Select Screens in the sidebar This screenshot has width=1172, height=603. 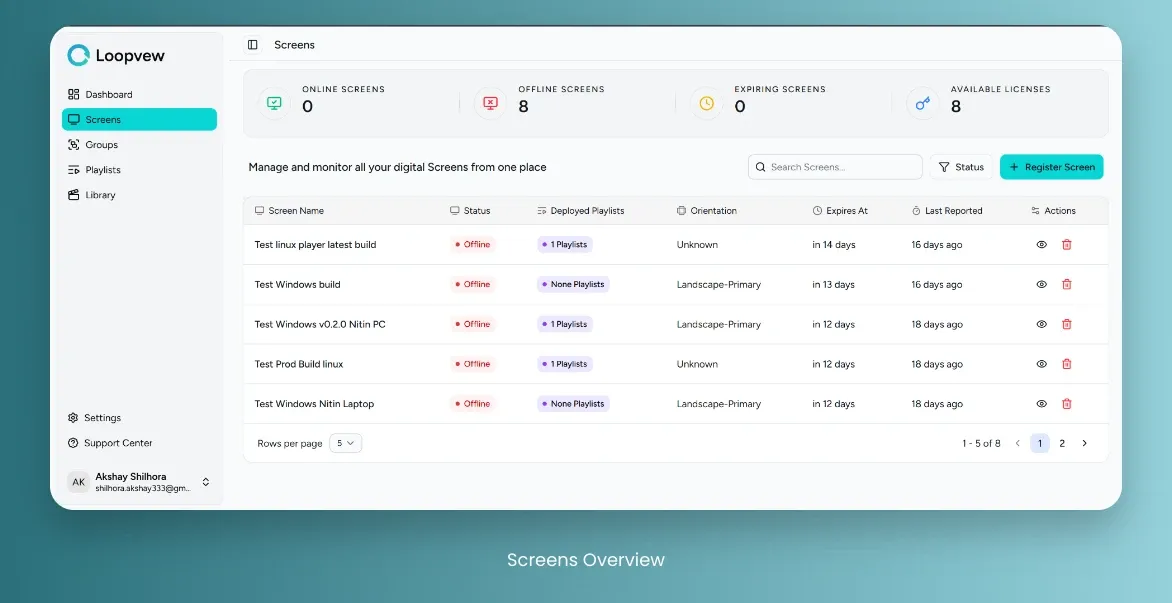[x=139, y=120]
